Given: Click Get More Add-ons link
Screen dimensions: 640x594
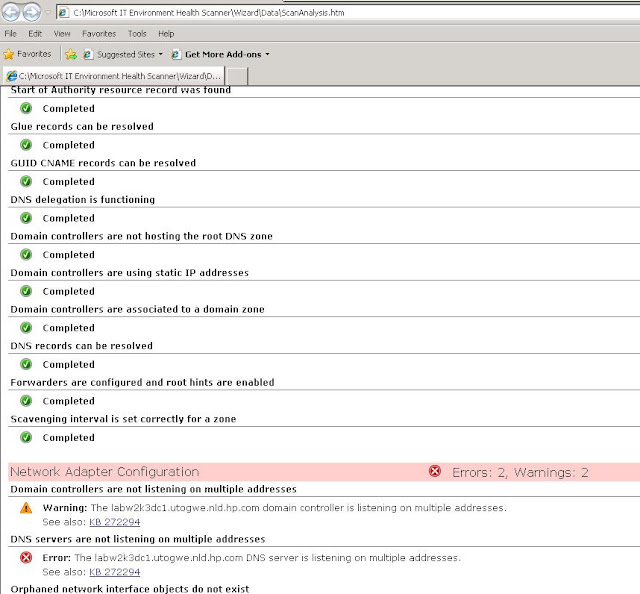Looking at the screenshot, I should 223,54.
